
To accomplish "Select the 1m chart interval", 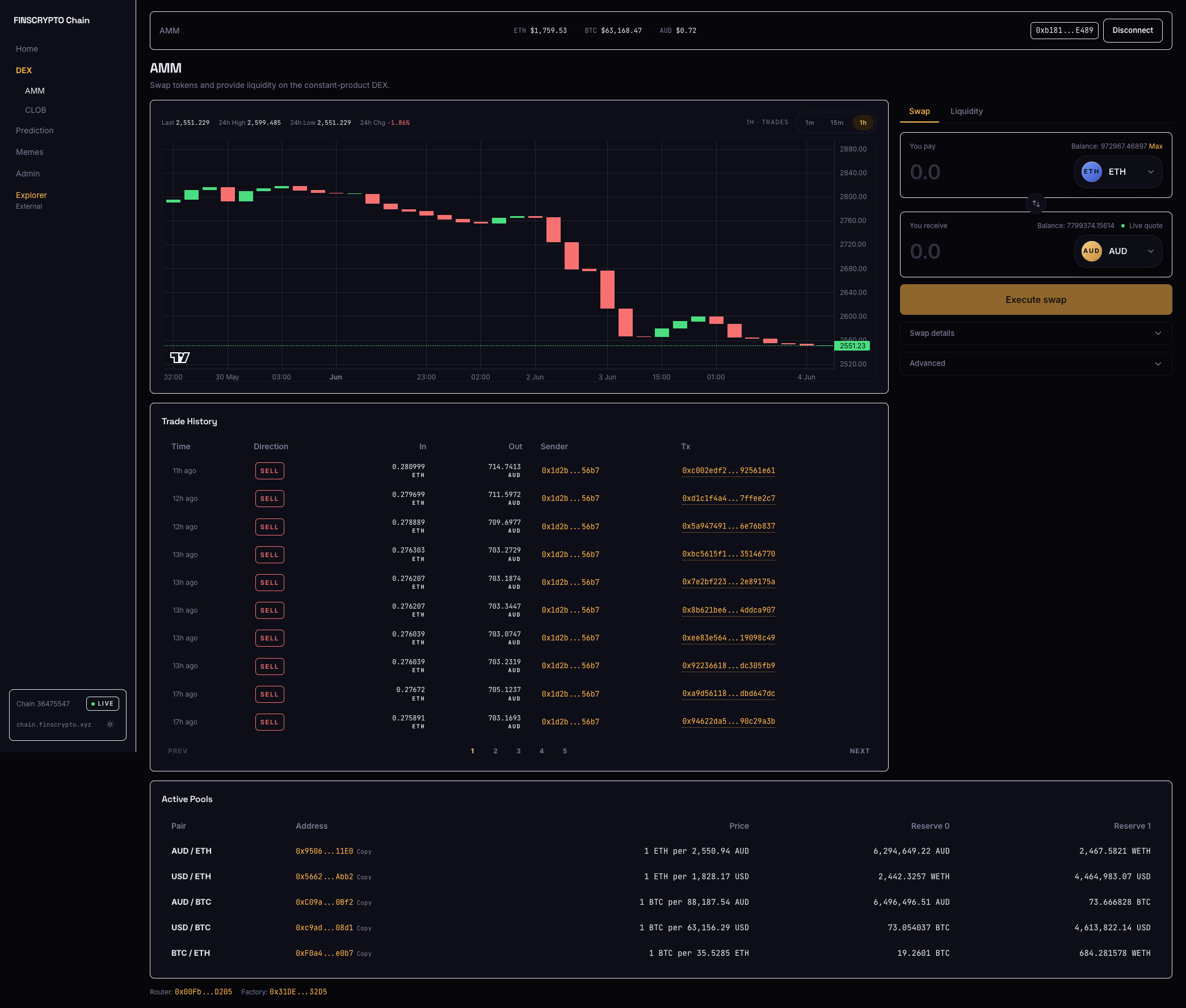I will point(809,123).
